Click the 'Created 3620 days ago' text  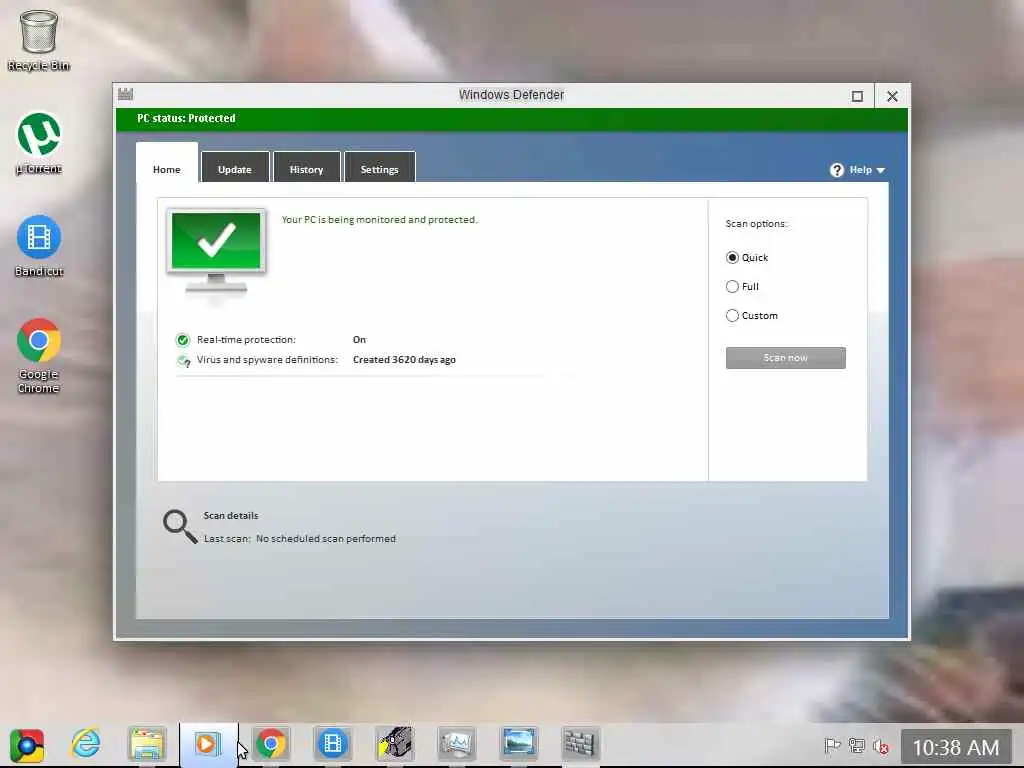click(404, 360)
